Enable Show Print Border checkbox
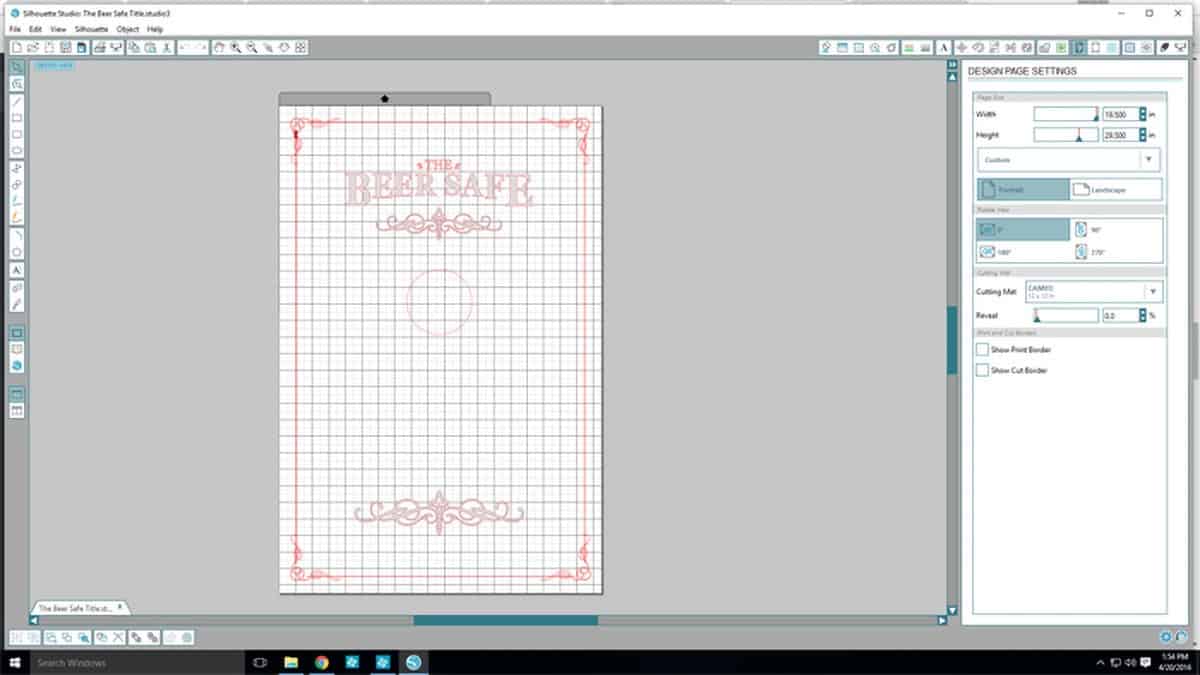Viewport: 1200px width, 675px height. point(982,350)
